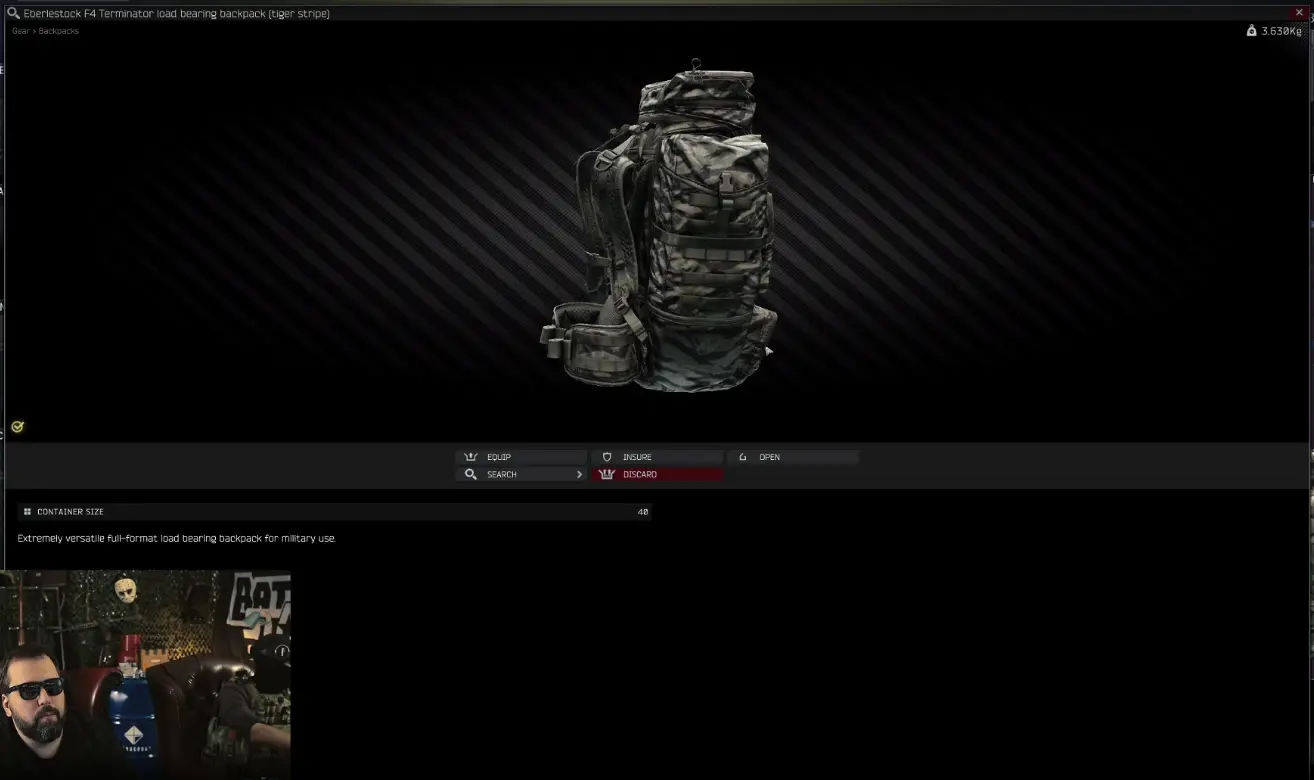Click the Gear > Backpacks breadcrumb
The image size is (1314, 780).
[45, 31]
